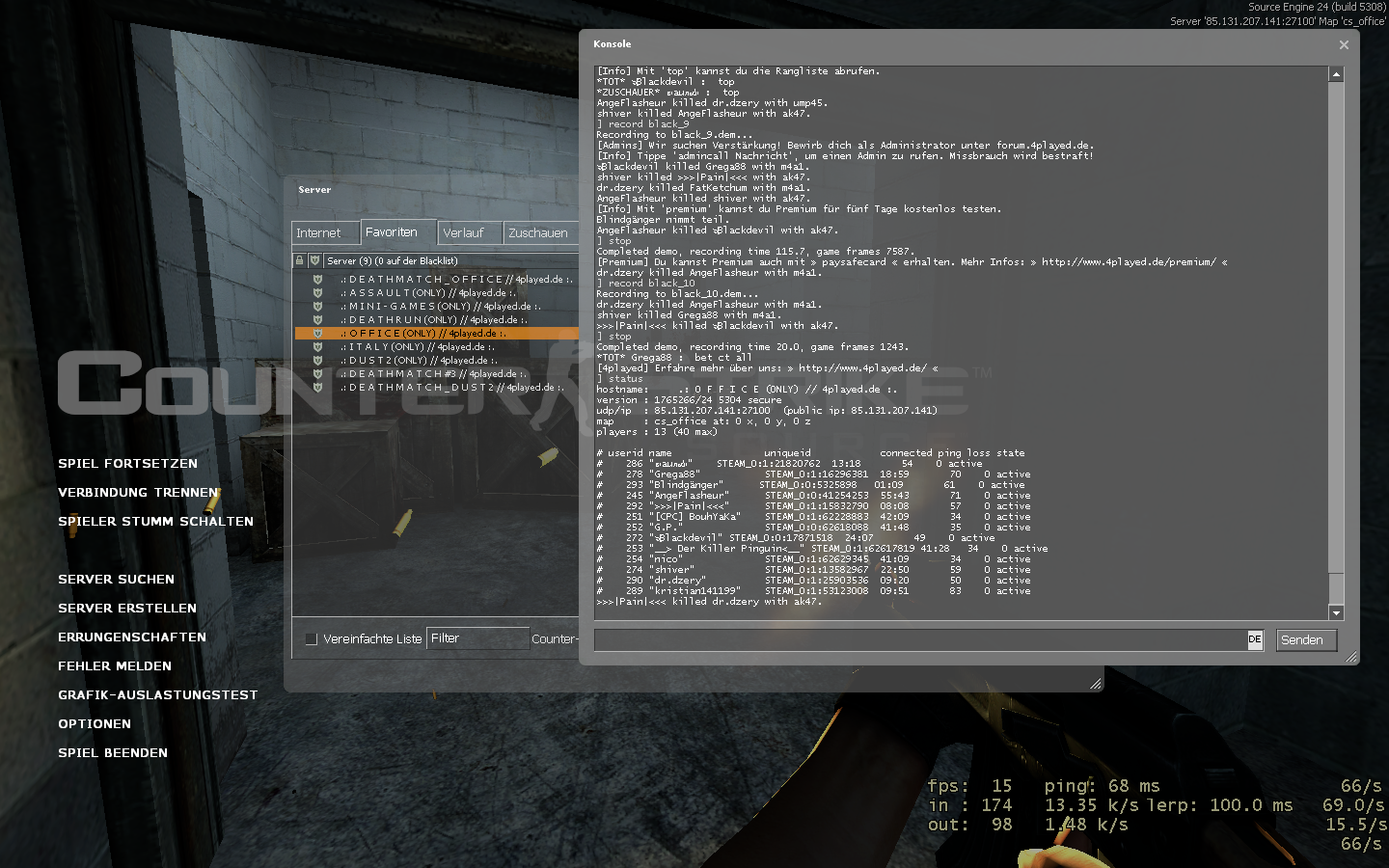Switch to the Favoriten tab
Image resolution: width=1389 pixels, height=868 pixels.
point(398,232)
